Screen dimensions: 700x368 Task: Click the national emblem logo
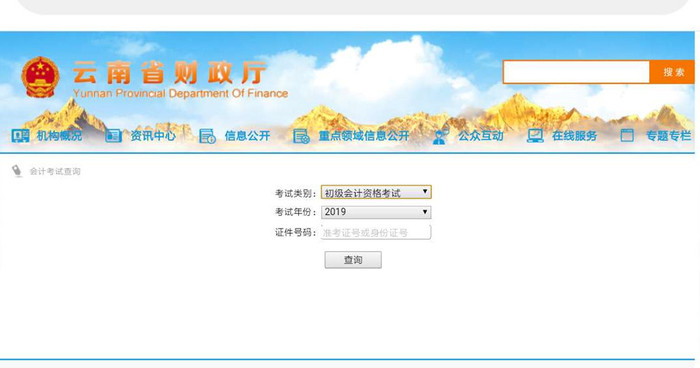(x=40, y=77)
